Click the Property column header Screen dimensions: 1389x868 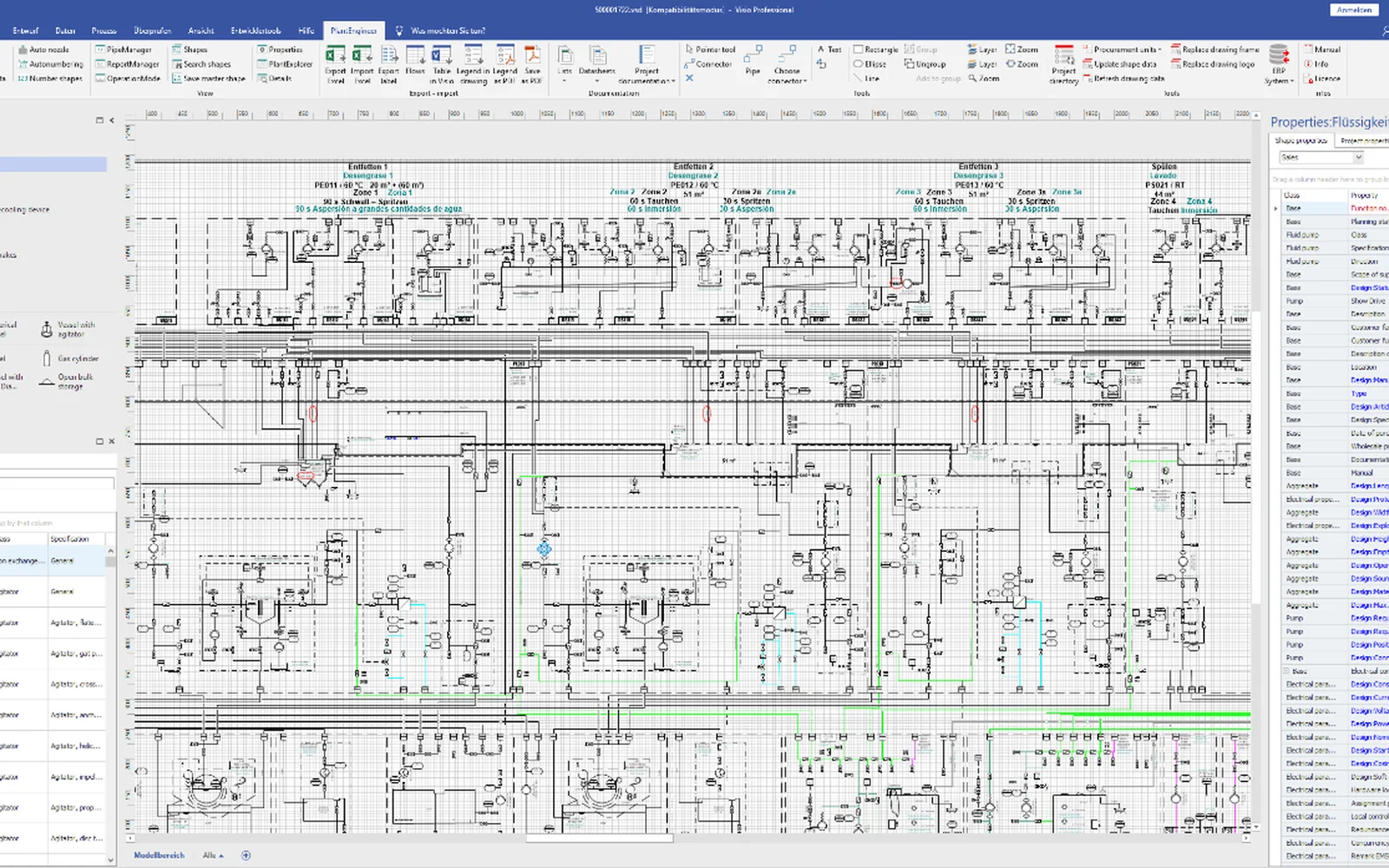pyautogui.click(x=1368, y=195)
